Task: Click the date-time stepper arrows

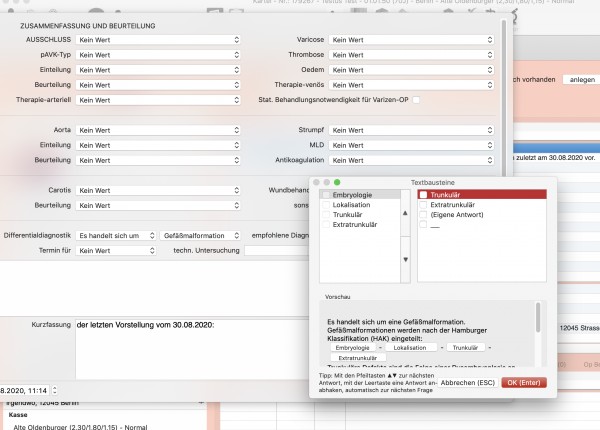Action: 54,390
